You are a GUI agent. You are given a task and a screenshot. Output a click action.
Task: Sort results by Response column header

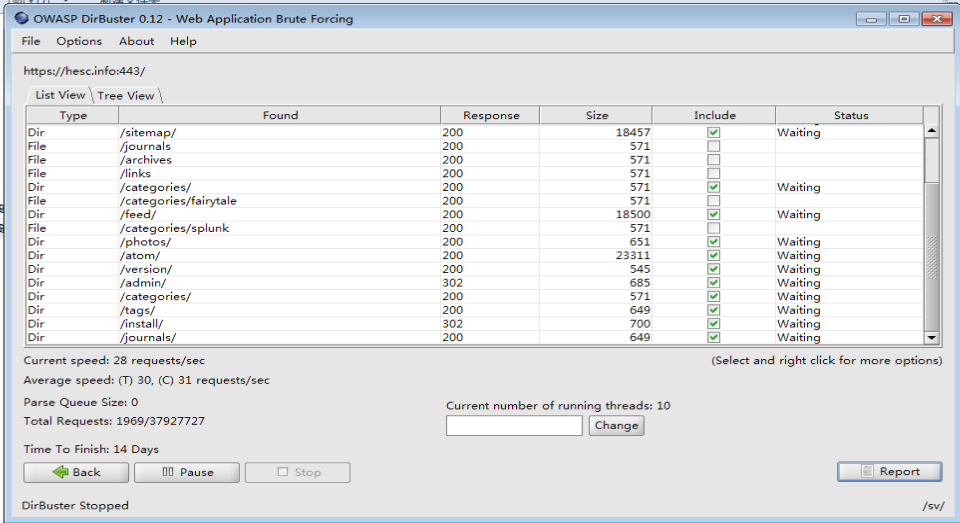(491, 115)
